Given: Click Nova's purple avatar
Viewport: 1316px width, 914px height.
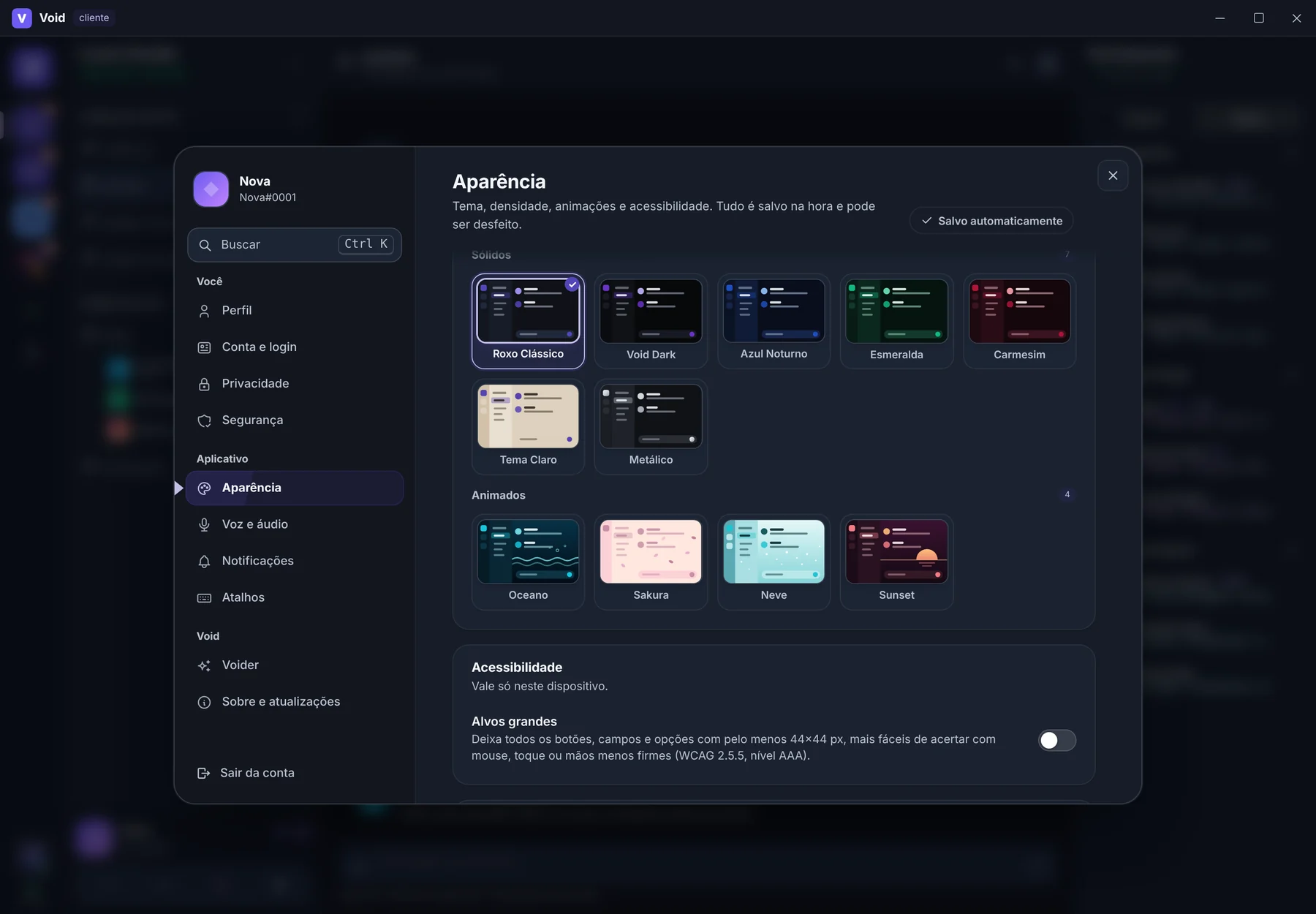Looking at the screenshot, I should click(211, 189).
